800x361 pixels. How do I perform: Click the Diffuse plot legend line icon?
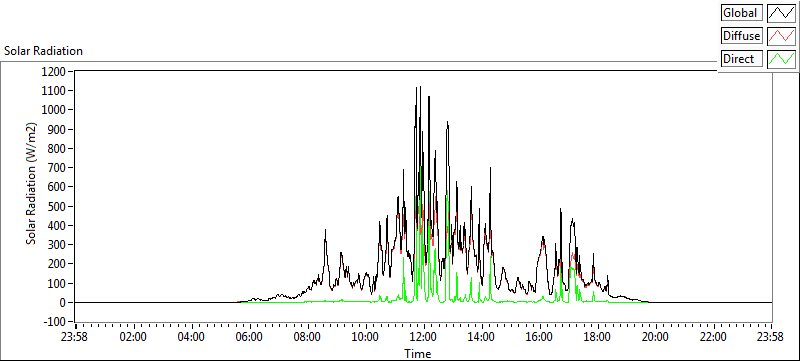(x=781, y=36)
